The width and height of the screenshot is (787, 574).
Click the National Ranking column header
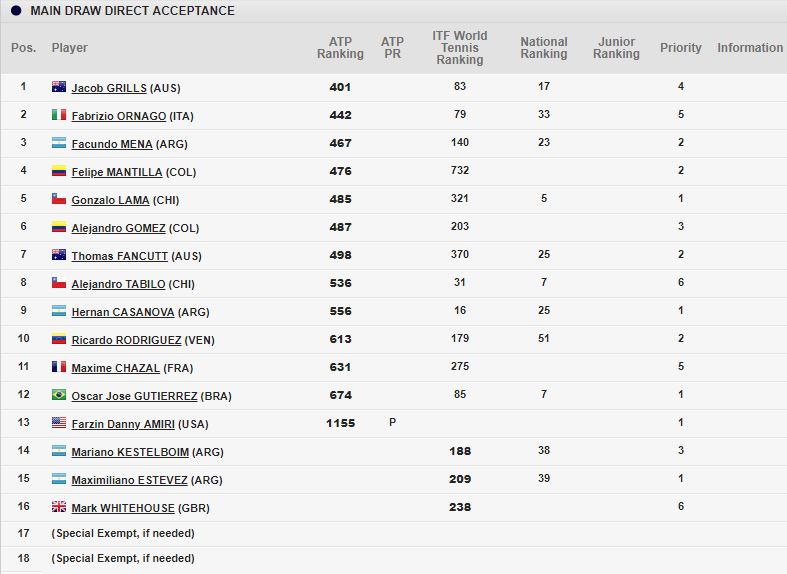pyautogui.click(x=544, y=48)
